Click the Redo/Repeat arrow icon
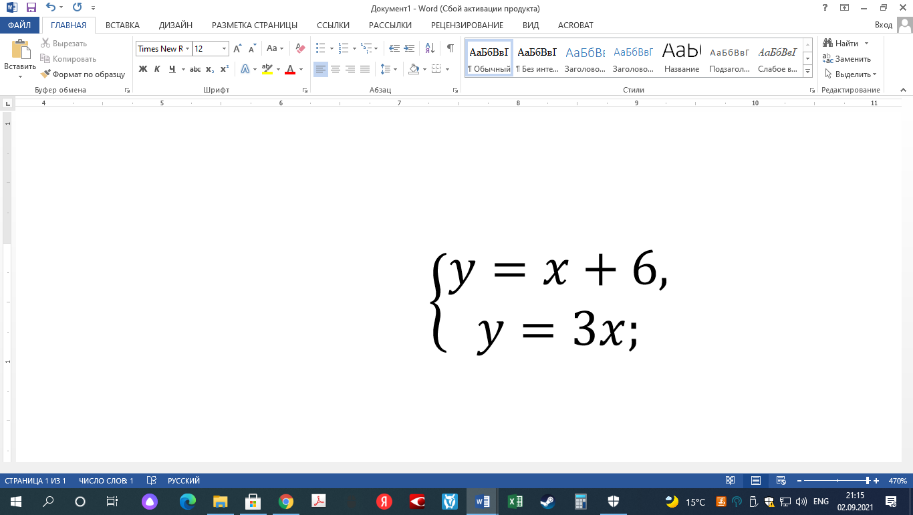The image size is (913, 515). click(77, 8)
